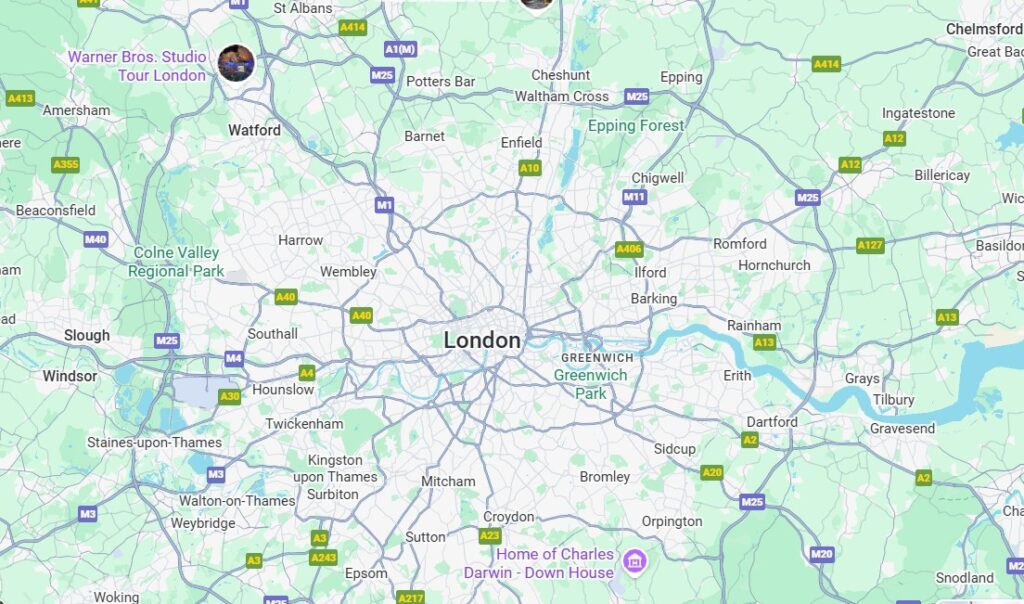Click Colne Valley Regional Park label
This screenshot has width=1024, height=604.
[176, 262]
